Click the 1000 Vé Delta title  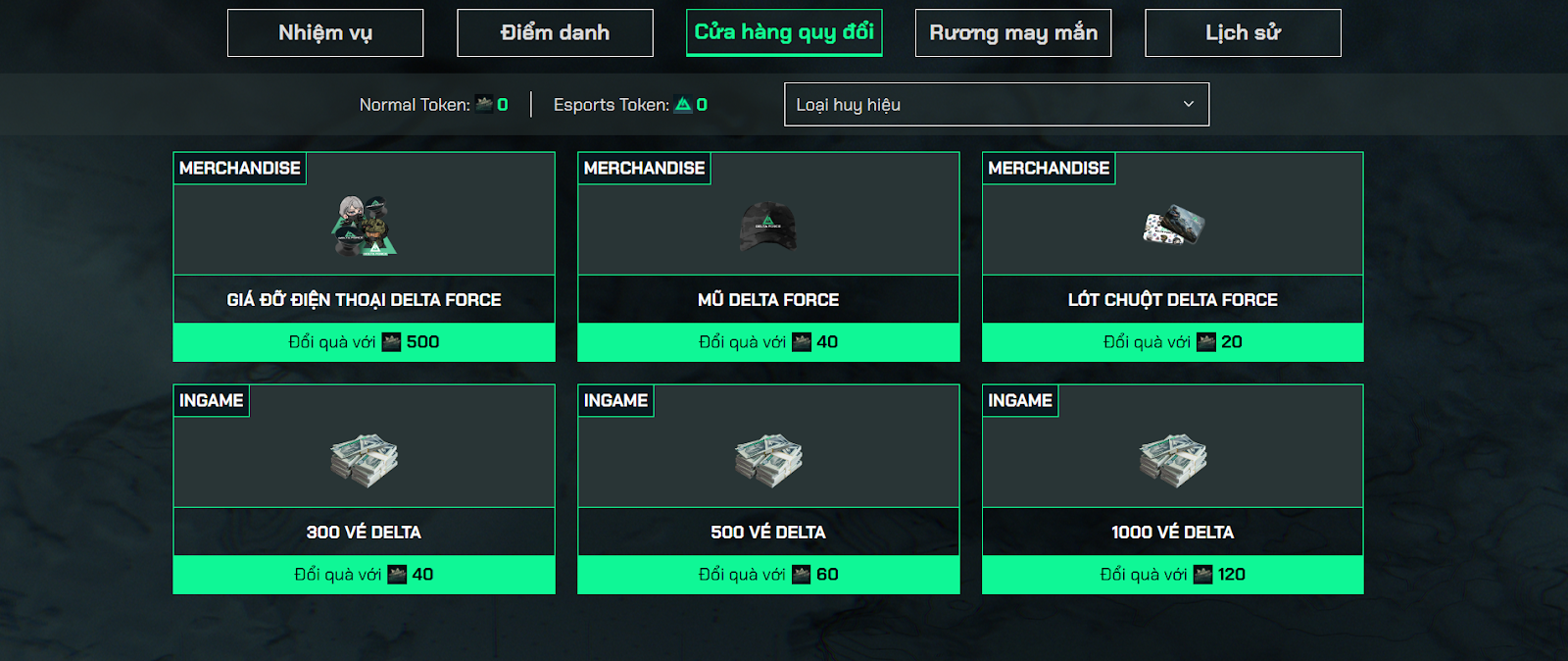(x=1173, y=533)
